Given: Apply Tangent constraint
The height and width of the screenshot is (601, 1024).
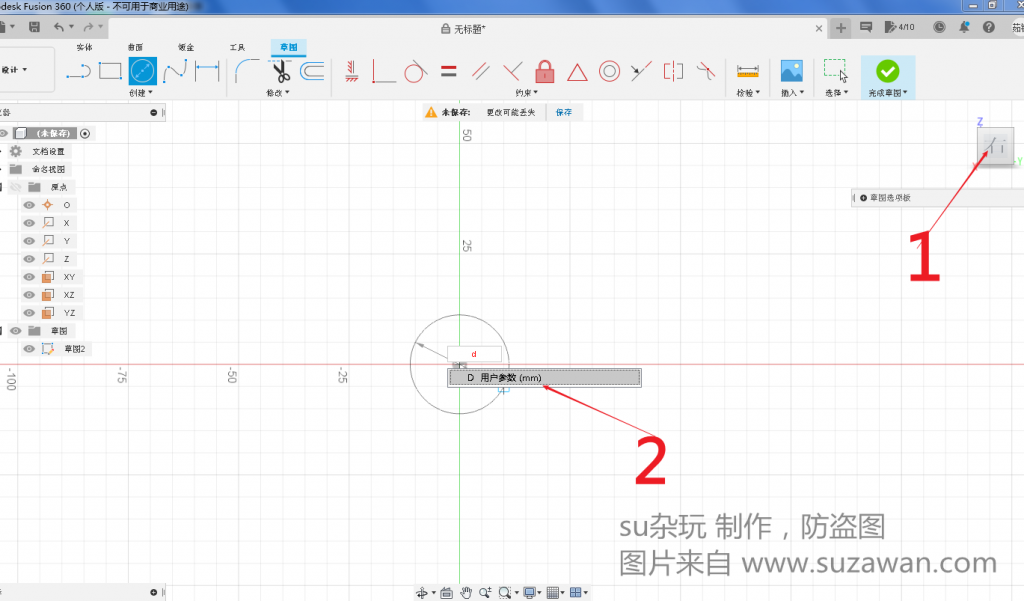Looking at the screenshot, I should [x=415, y=71].
